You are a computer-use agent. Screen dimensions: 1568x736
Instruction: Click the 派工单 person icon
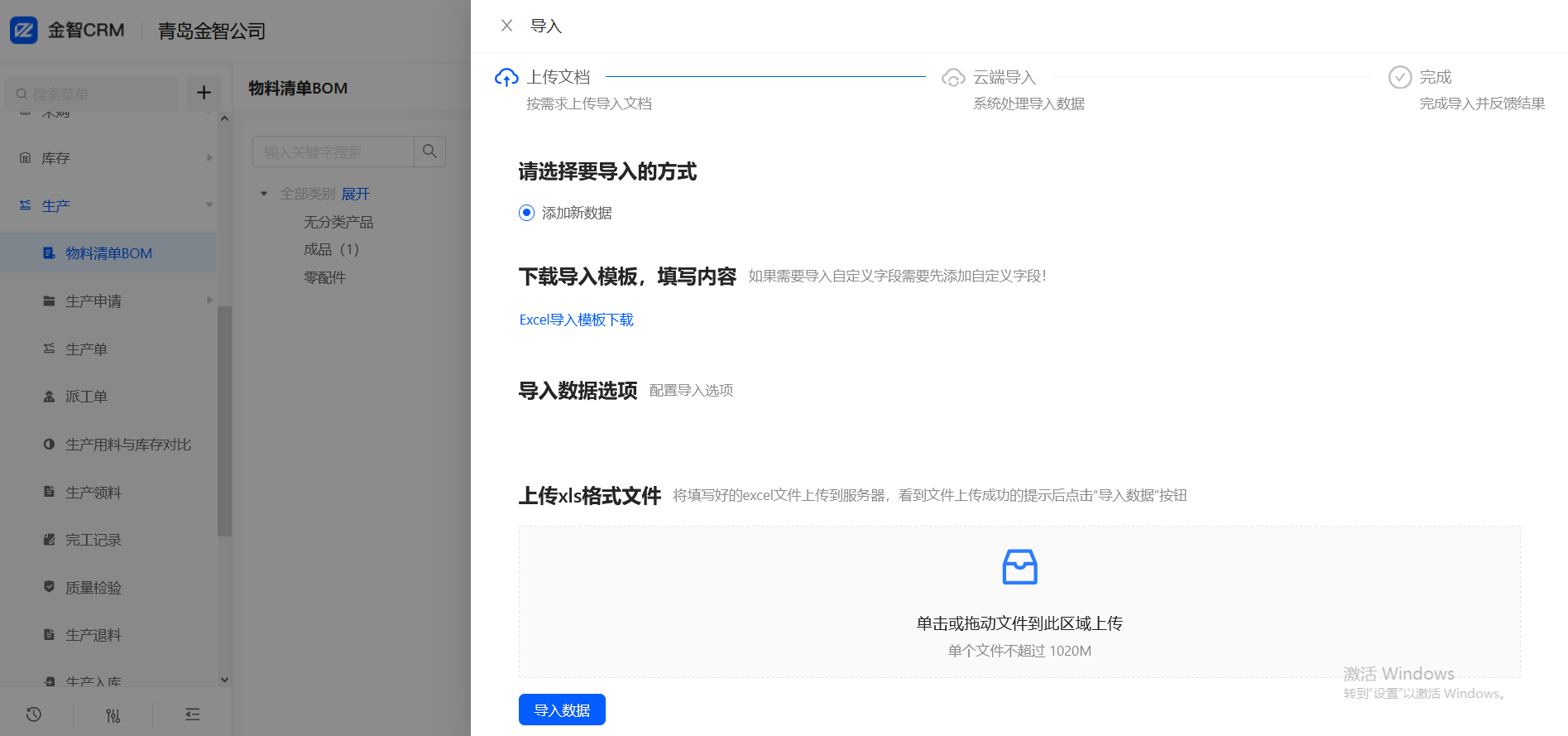49,397
